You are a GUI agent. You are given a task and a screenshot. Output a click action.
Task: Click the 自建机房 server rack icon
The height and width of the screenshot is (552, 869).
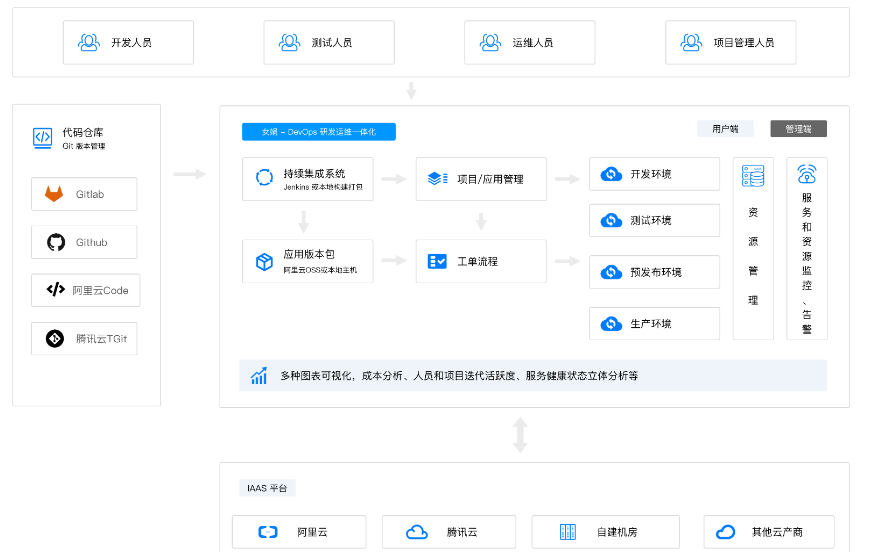(568, 532)
